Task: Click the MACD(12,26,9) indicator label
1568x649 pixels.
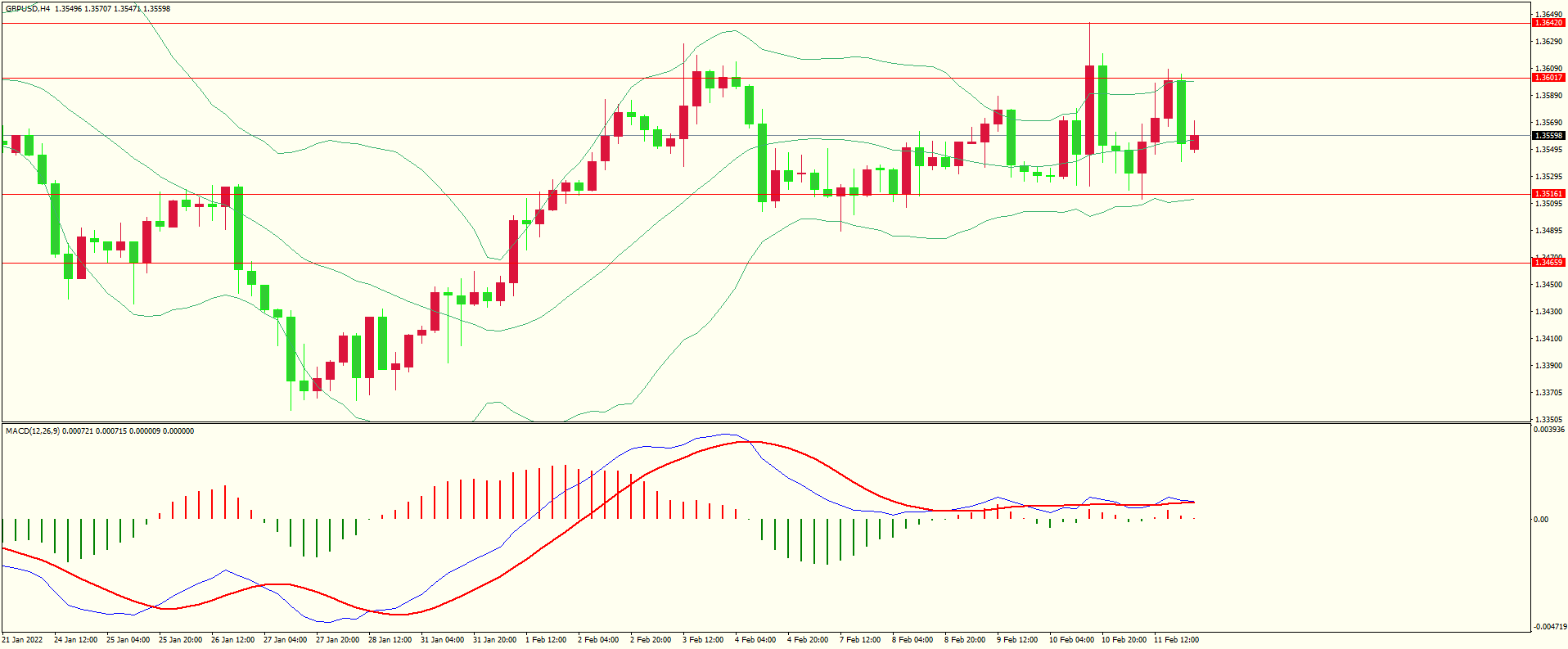Action: pyautogui.click(x=33, y=430)
